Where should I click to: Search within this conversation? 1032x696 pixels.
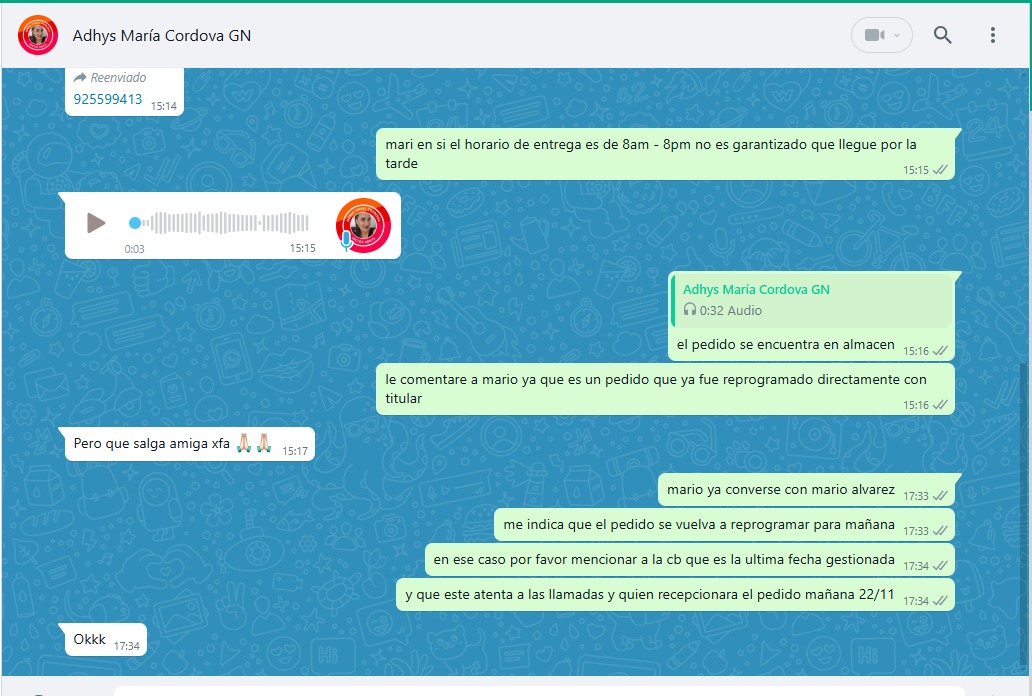[942, 35]
